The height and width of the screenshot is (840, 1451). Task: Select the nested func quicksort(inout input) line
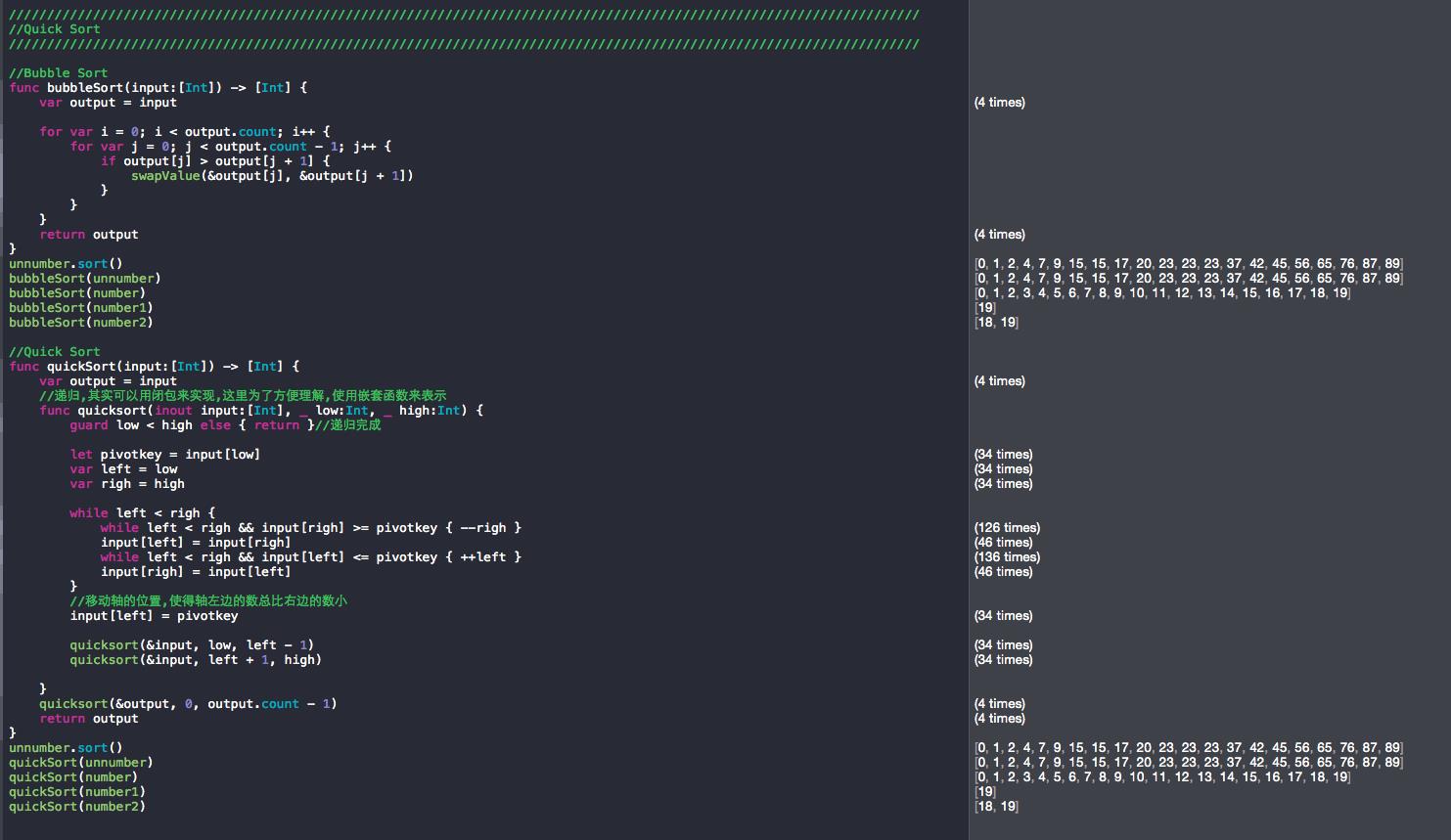click(261, 411)
